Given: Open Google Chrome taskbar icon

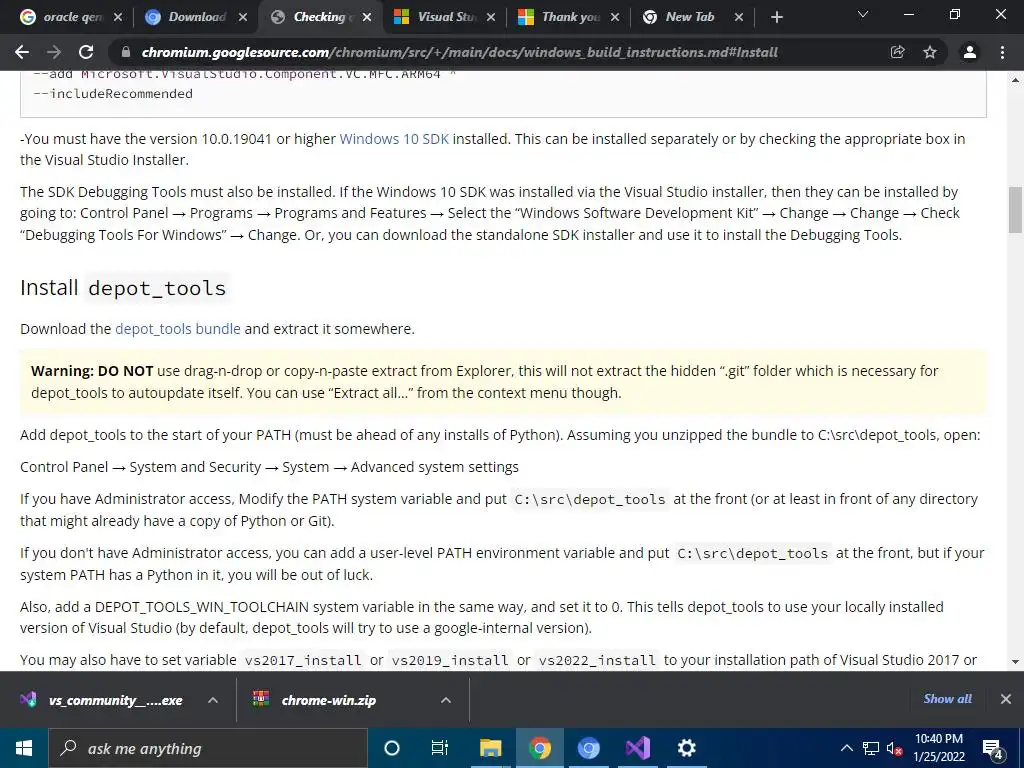Looking at the screenshot, I should coord(539,748).
